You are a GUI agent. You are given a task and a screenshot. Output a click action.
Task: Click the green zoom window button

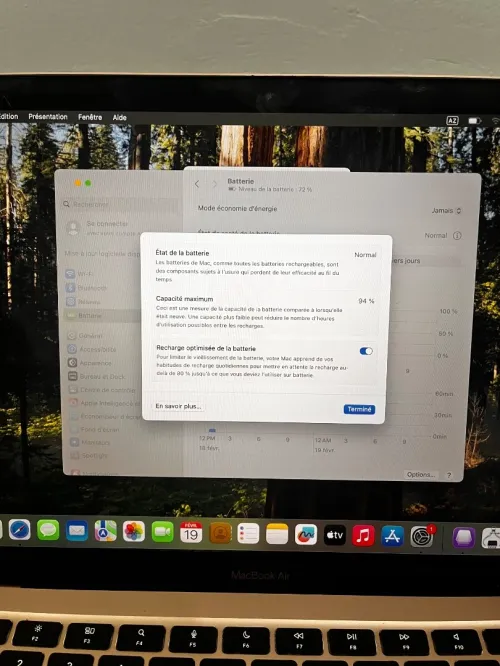pos(88,183)
